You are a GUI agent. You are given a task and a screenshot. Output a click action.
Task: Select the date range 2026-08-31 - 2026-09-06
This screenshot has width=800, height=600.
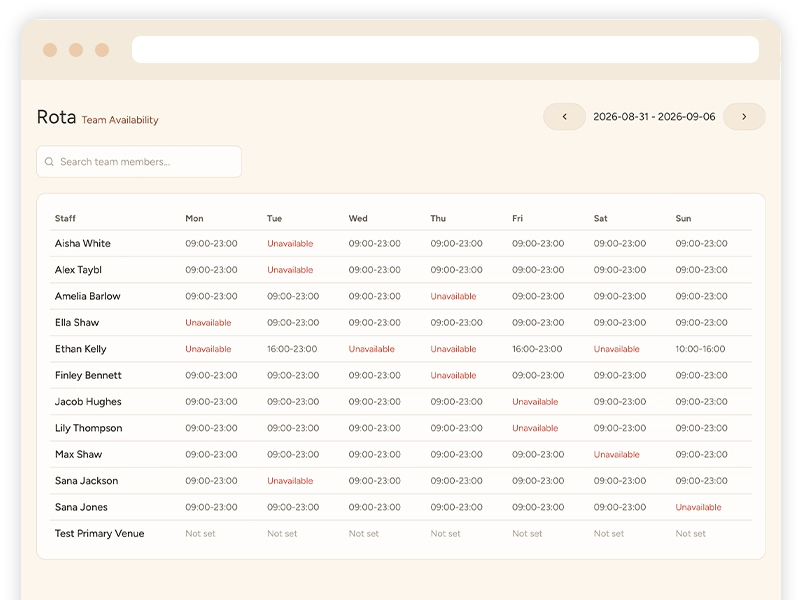[654, 116]
